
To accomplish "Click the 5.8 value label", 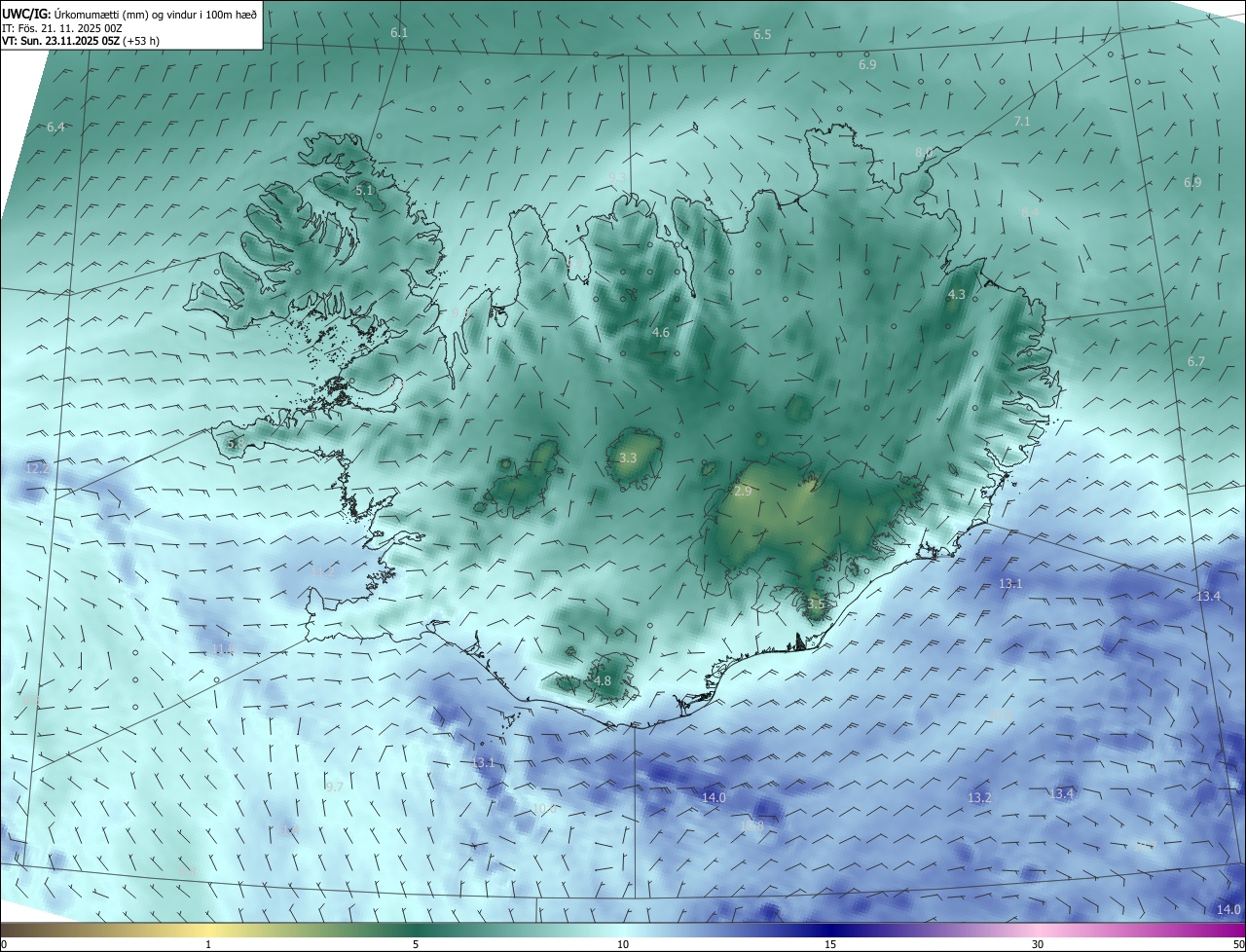I will [236, 444].
